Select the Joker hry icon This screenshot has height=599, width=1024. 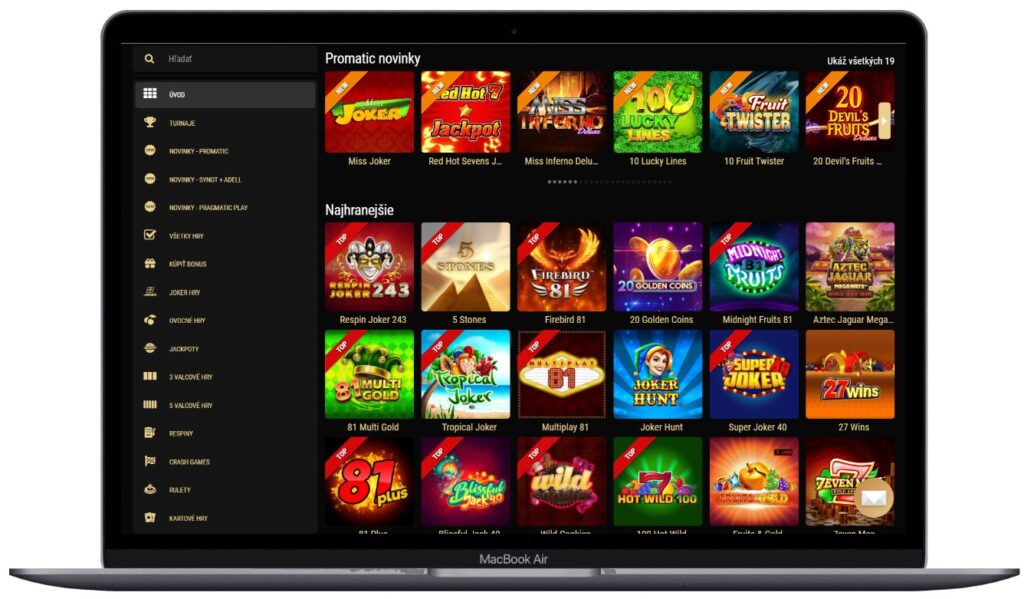pyautogui.click(x=150, y=292)
